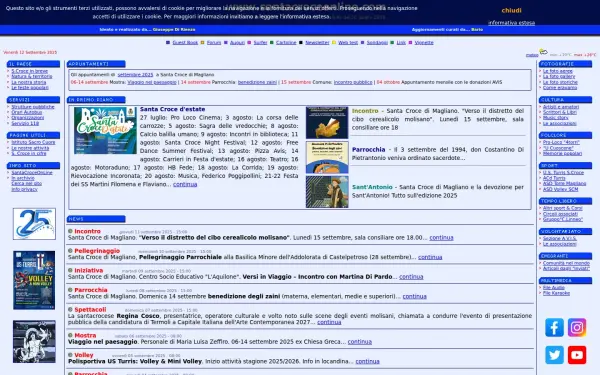Open the Cartoline link
Image resolution: width=600 pixels, height=375 pixels.
(286, 42)
